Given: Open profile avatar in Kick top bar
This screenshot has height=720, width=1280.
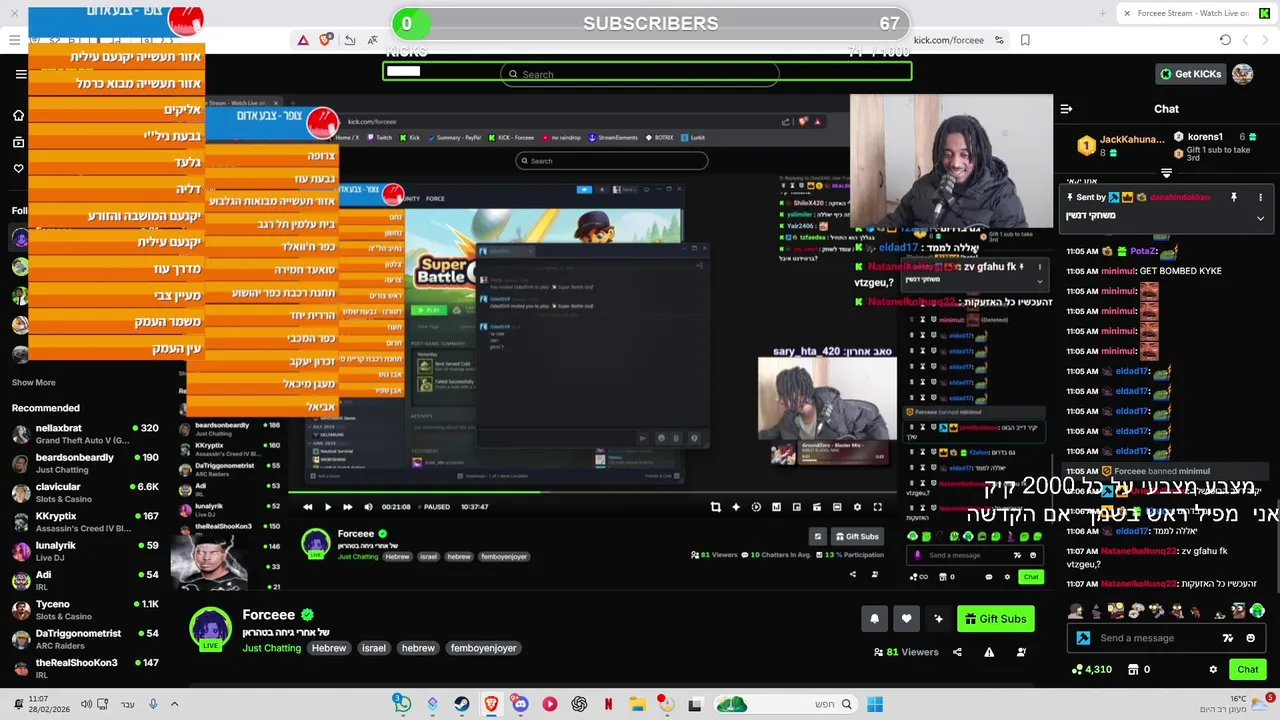Looking at the screenshot, I should pos(1242,74).
